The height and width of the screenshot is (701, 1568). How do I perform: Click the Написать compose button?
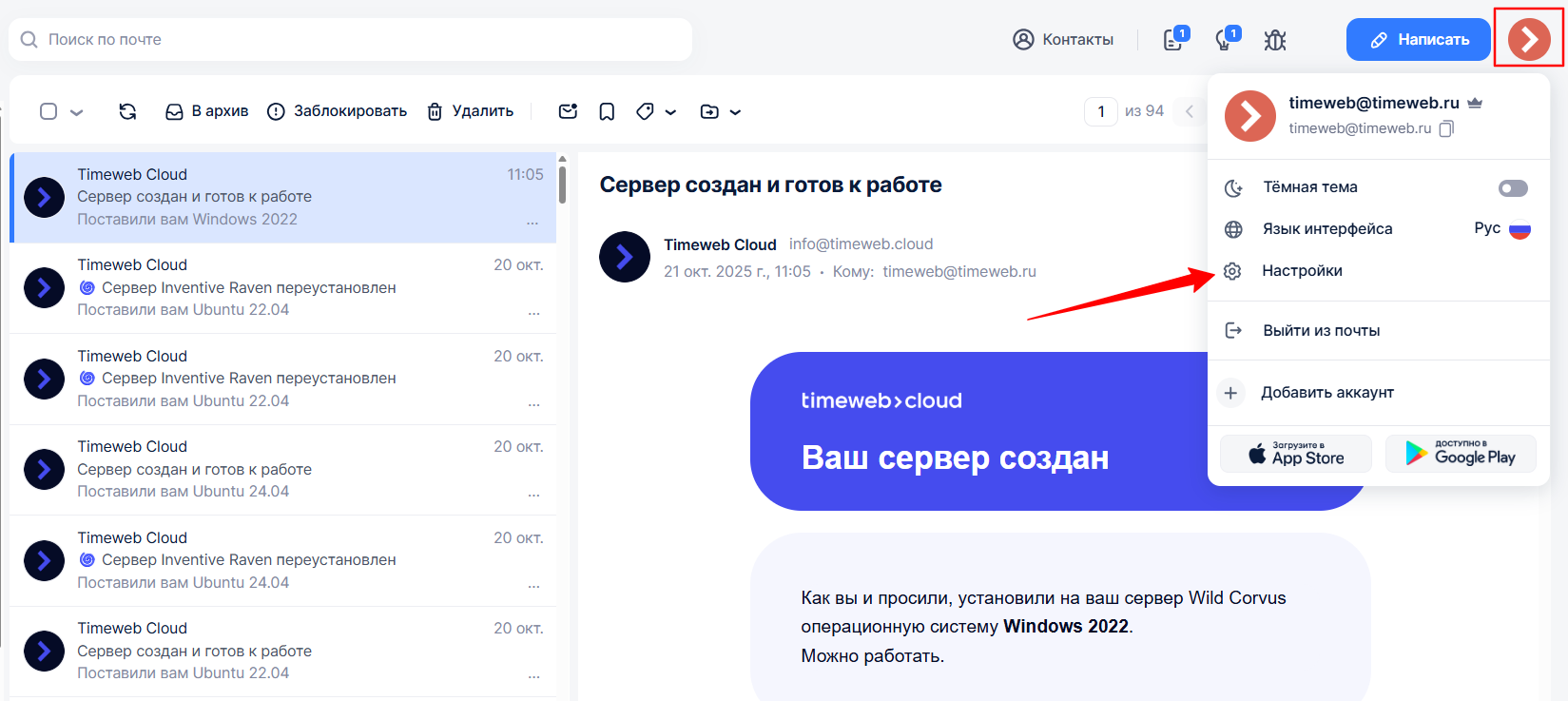1418,40
